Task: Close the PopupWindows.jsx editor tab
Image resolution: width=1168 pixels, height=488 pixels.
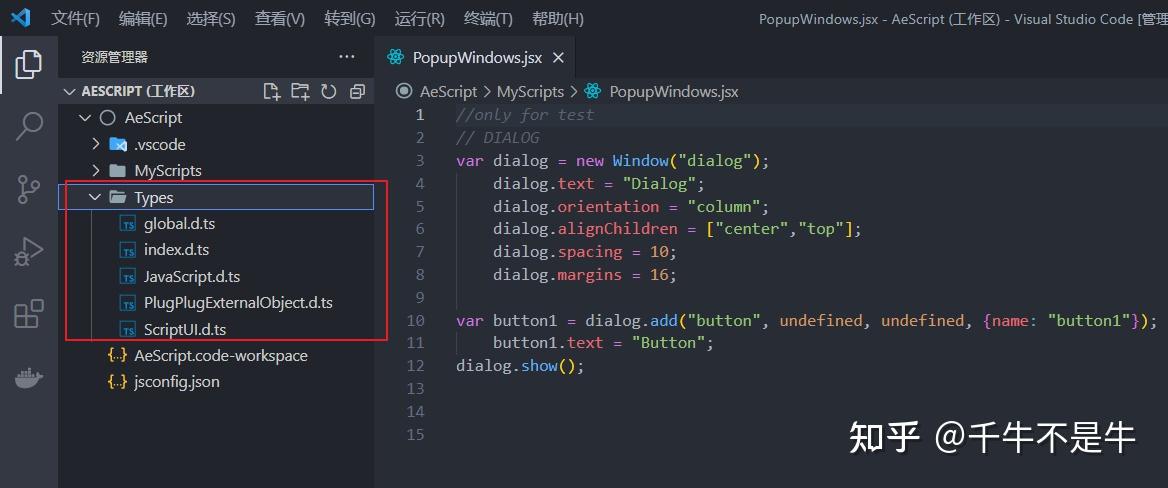Action: point(558,57)
